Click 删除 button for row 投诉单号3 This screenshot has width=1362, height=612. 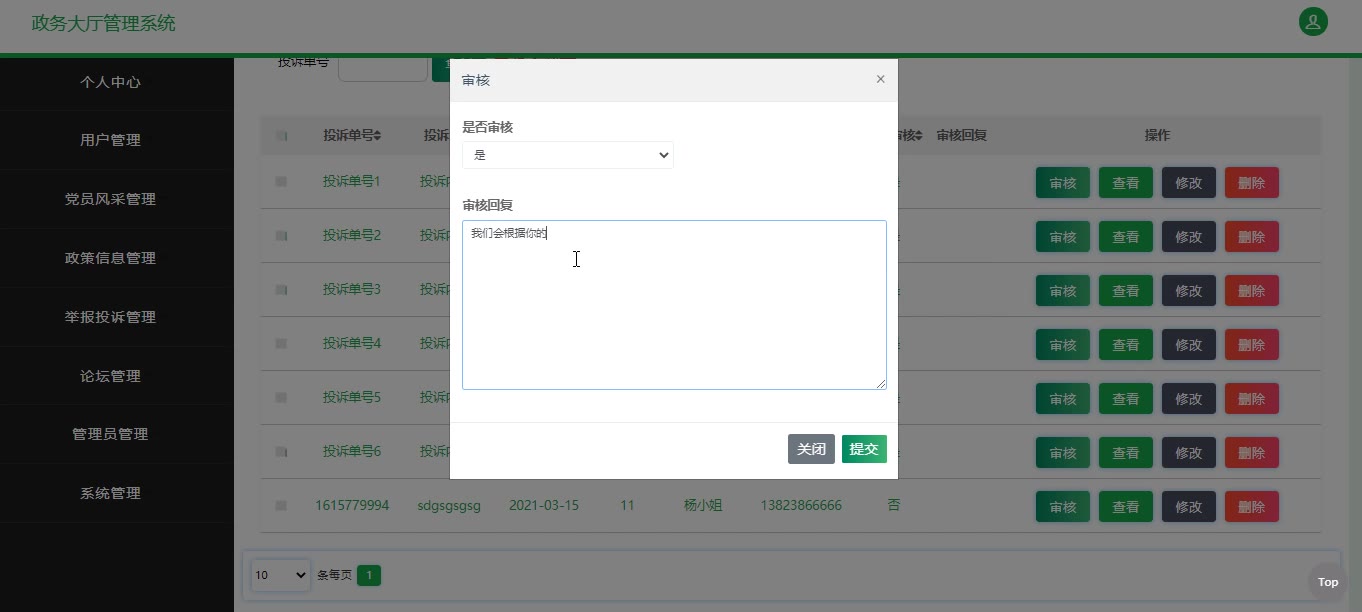1252,291
